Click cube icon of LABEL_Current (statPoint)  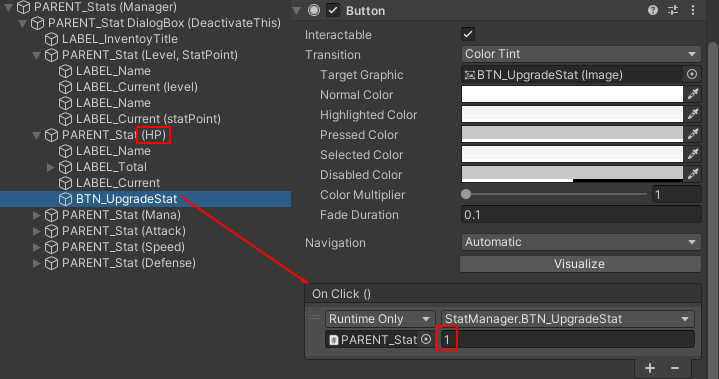66,119
